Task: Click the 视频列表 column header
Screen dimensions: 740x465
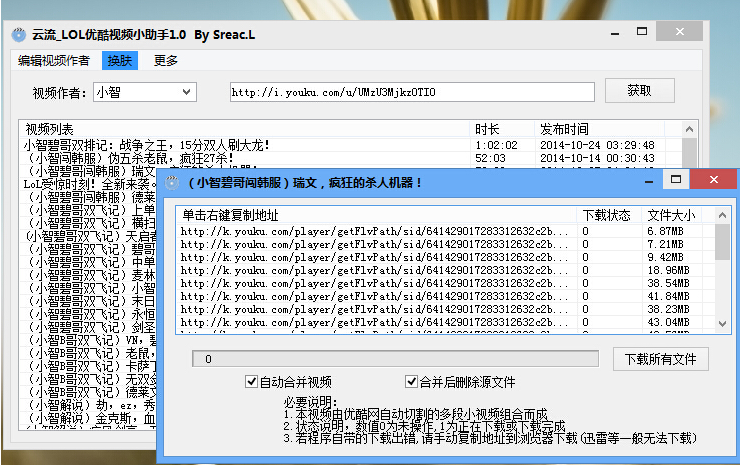Action: (x=244, y=129)
